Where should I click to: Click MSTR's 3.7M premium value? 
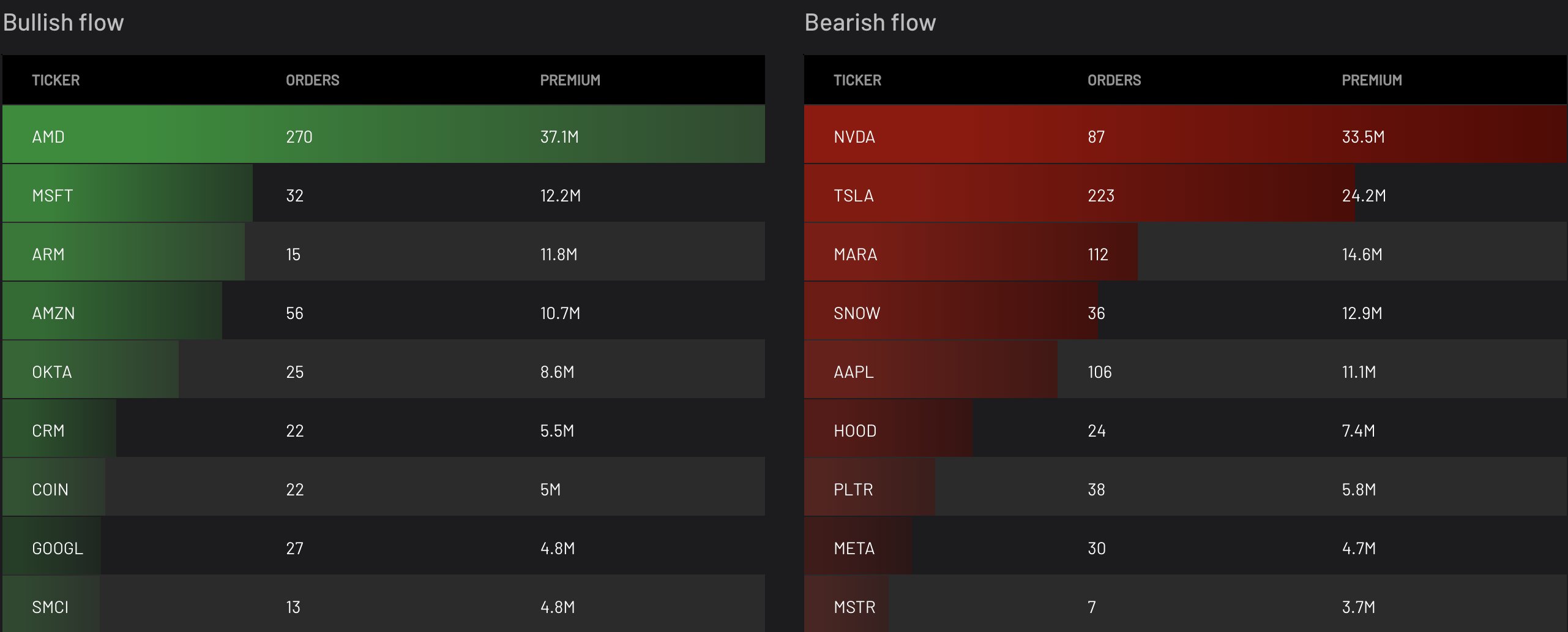click(x=1359, y=607)
